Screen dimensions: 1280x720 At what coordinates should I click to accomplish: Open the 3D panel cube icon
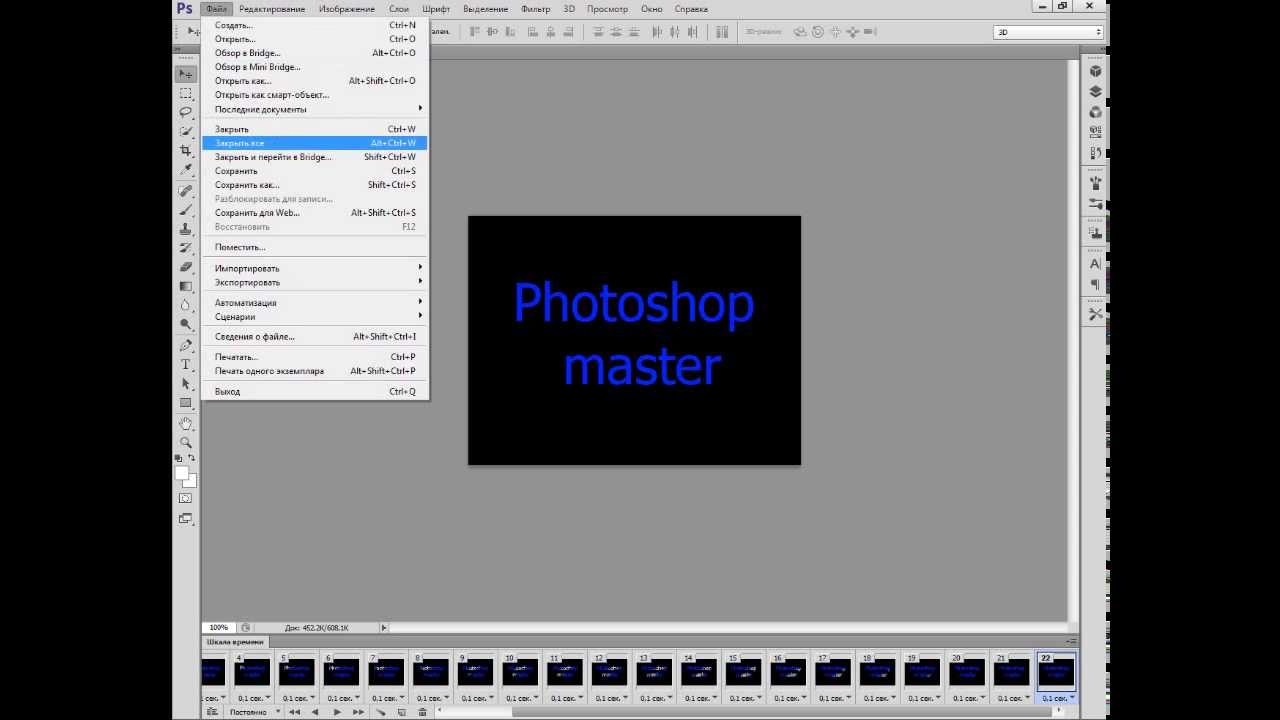tap(1096, 72)
